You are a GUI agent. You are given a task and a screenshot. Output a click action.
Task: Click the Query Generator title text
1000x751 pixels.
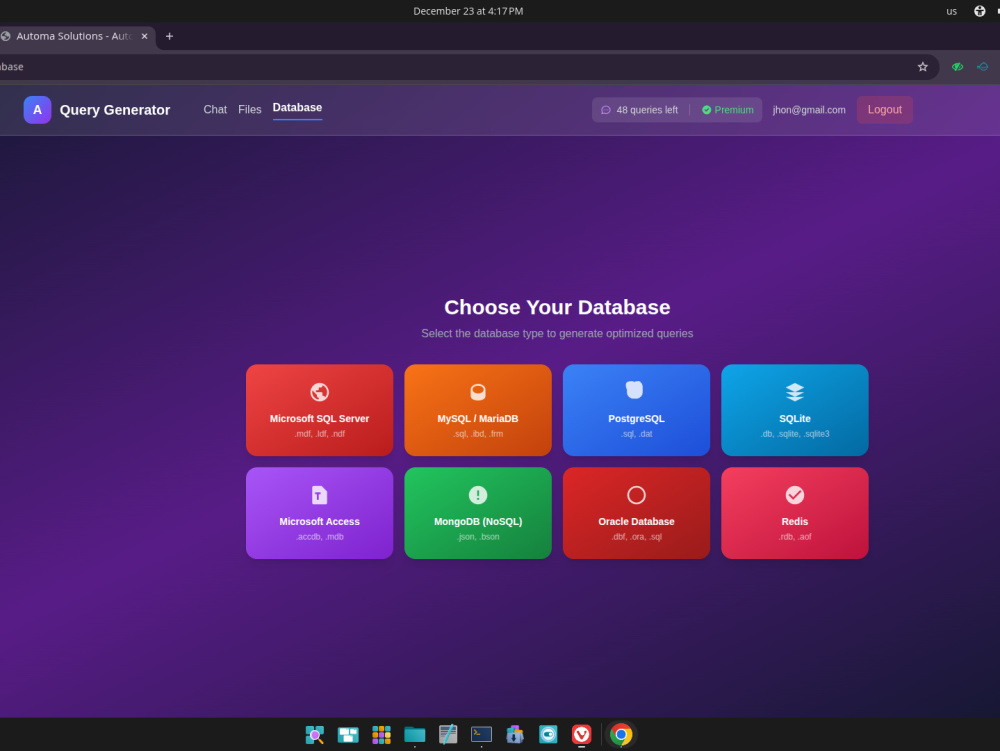pyautogui.click(x=115, y=110)
